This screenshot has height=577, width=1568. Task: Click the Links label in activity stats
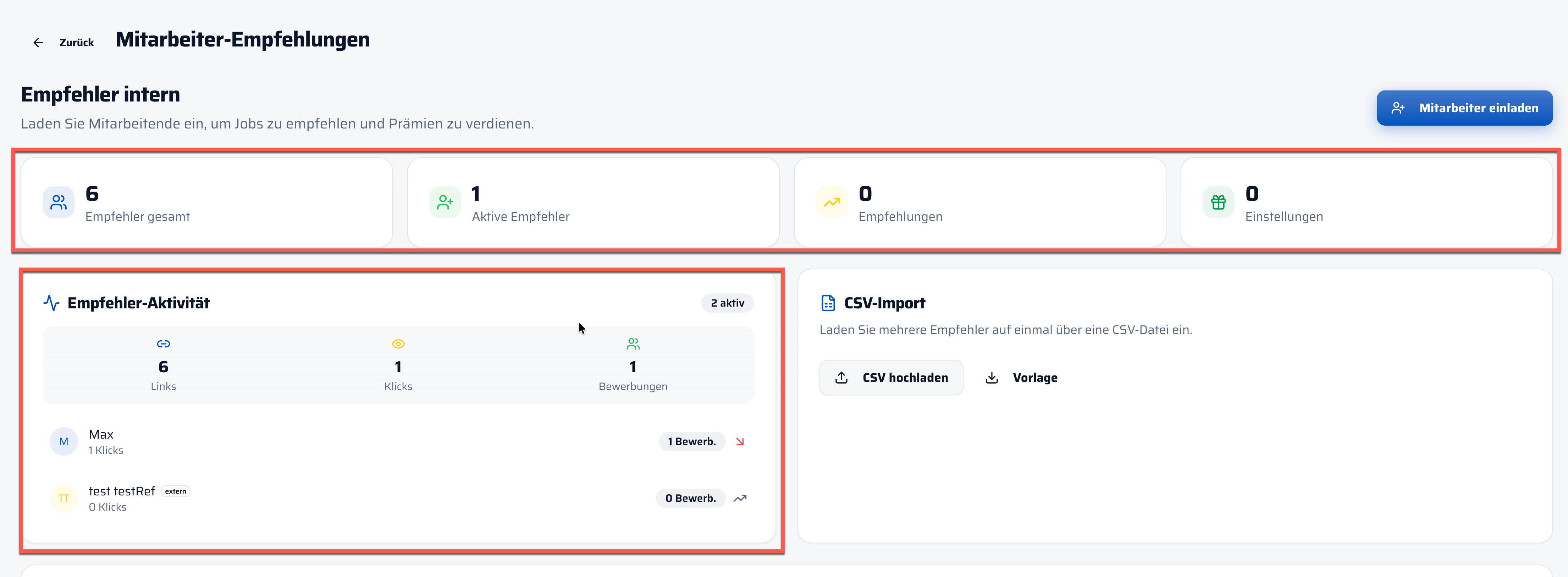coord(163,386)
